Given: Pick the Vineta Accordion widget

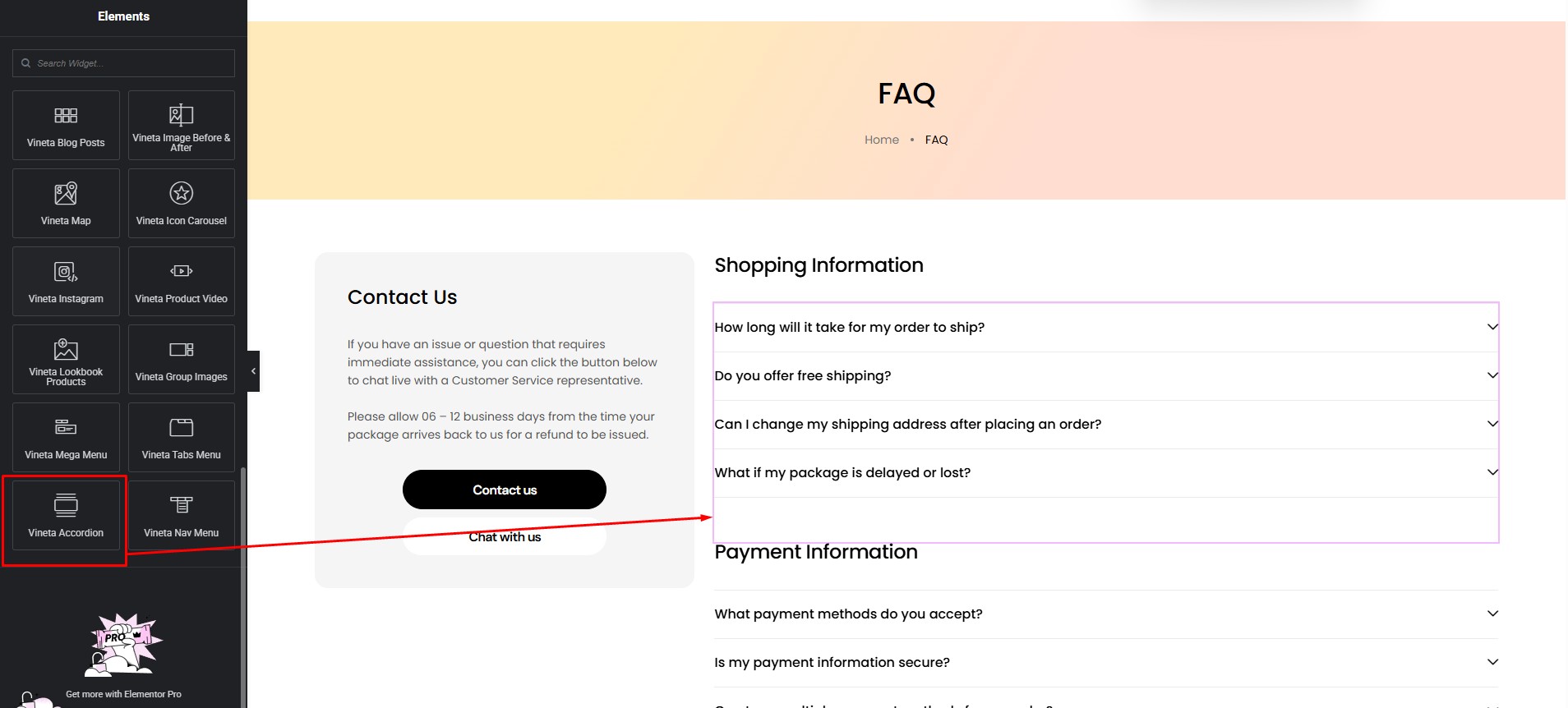Looking at the screenshot, I should pos(66,515).
